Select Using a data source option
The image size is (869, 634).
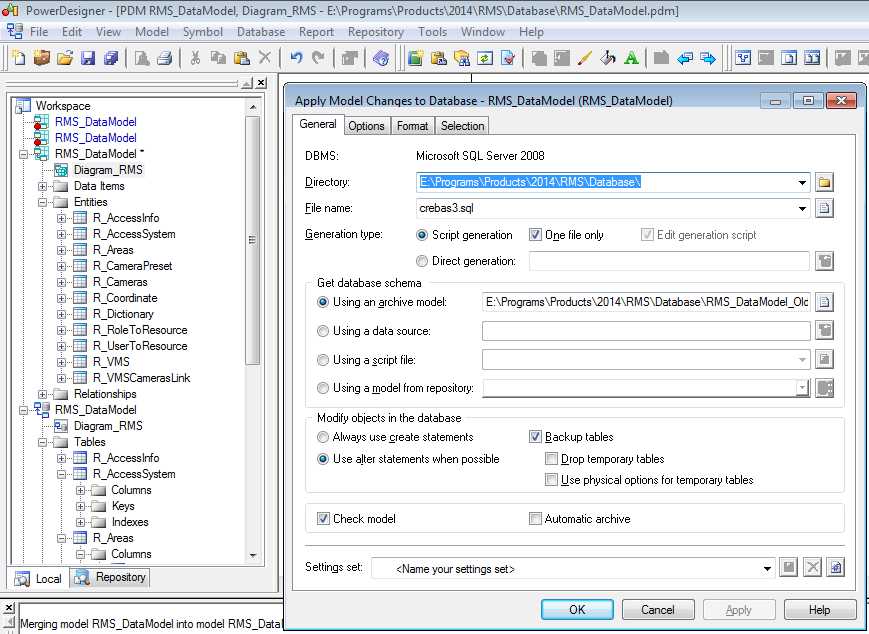pos(323,331)
